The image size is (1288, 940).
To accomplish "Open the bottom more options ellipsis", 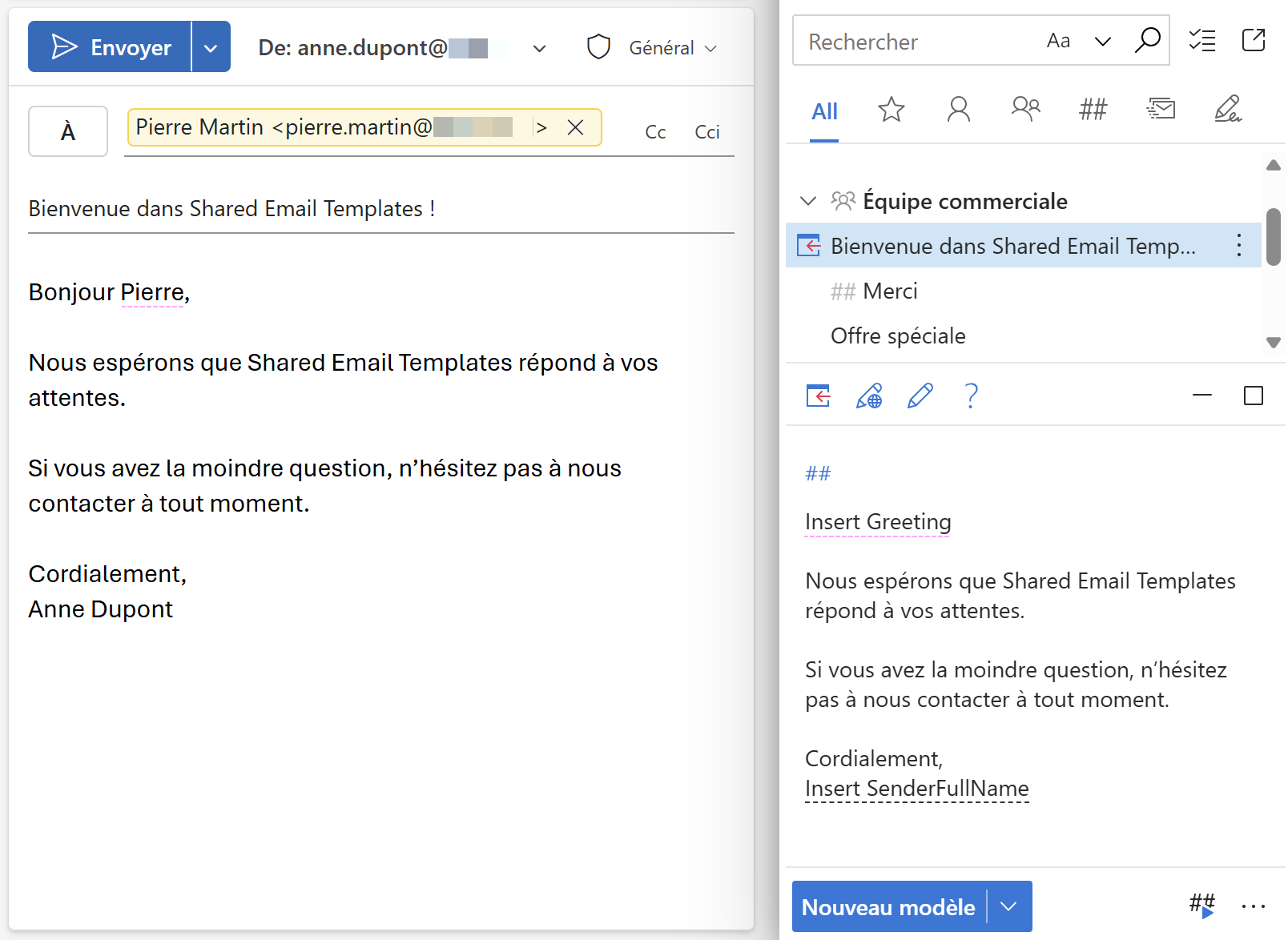I will (x=1253, y=906).
